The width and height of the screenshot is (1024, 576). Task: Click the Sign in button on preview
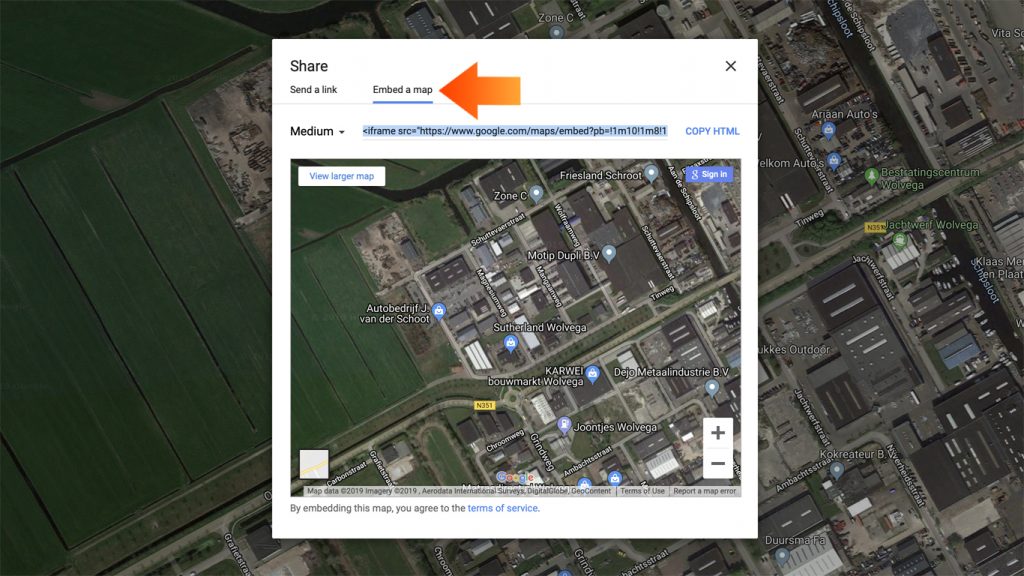click(x=709, y=174)
